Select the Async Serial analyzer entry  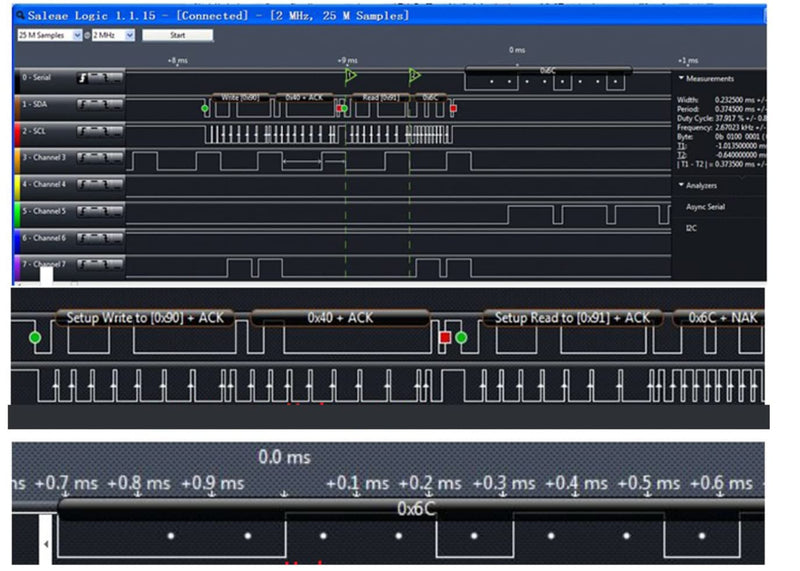705,207
